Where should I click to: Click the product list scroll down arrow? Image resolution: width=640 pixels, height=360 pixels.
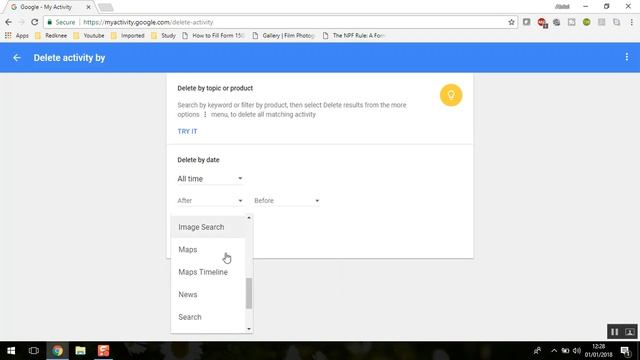coord(249,329)
